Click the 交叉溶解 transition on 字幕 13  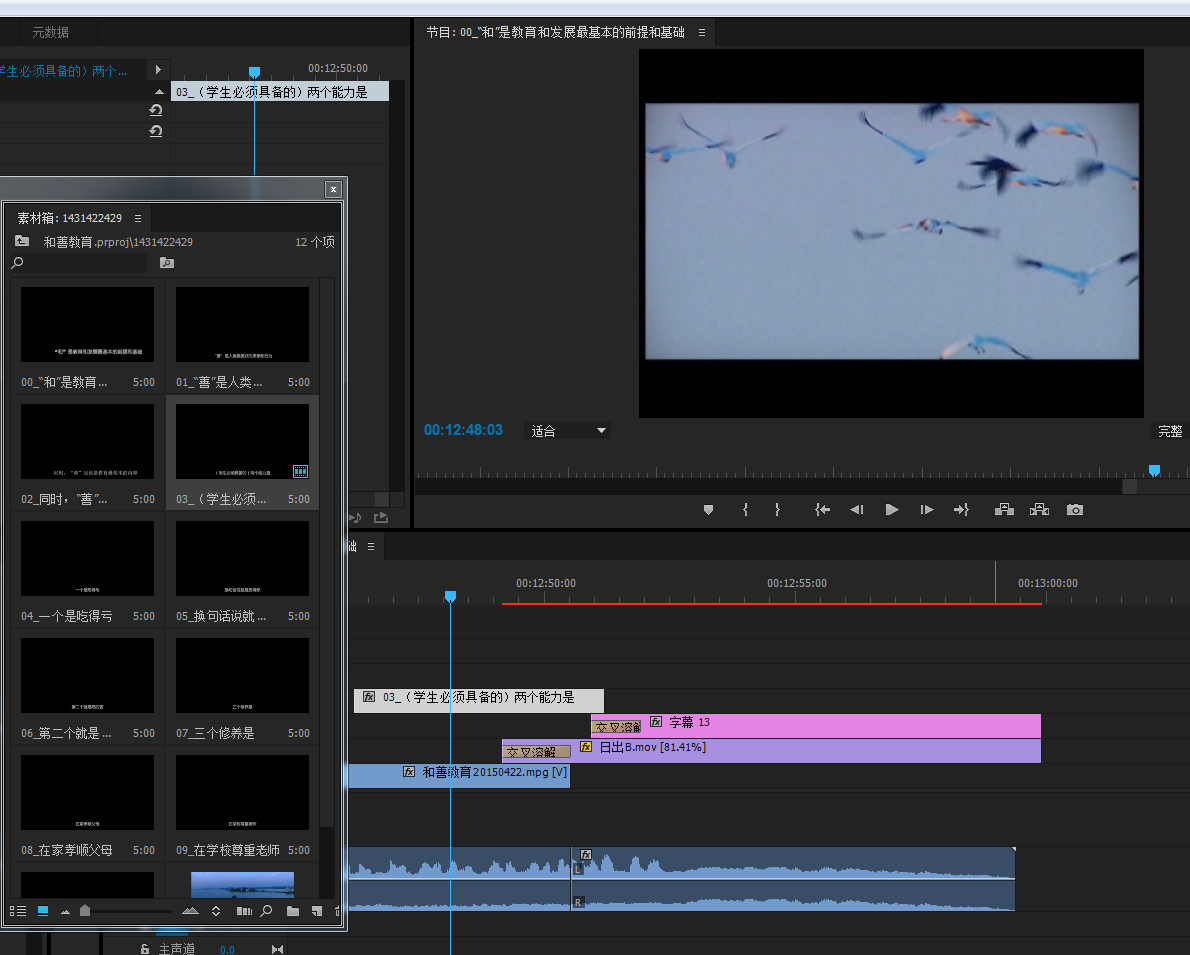click(x=617, y=727)
